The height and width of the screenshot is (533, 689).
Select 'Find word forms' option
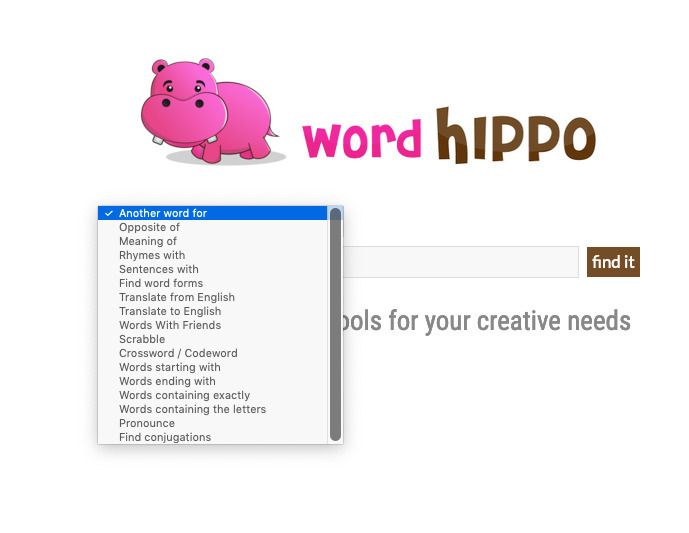[161, 283]
